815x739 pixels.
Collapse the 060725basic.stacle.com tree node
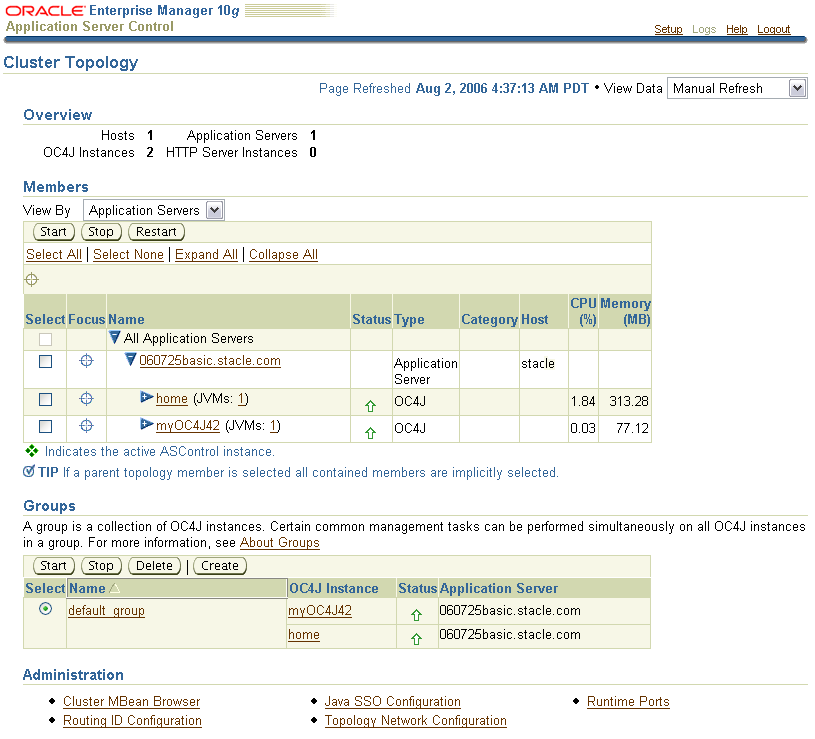pos(131,359)
